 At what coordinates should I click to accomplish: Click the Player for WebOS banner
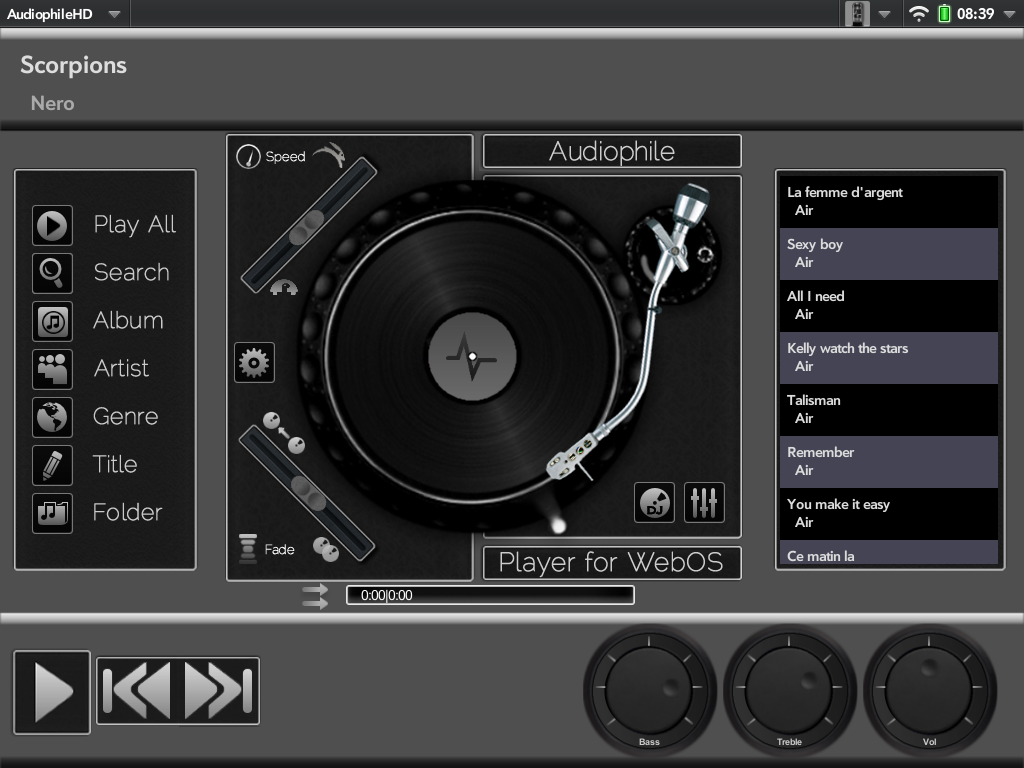(612, 563)
